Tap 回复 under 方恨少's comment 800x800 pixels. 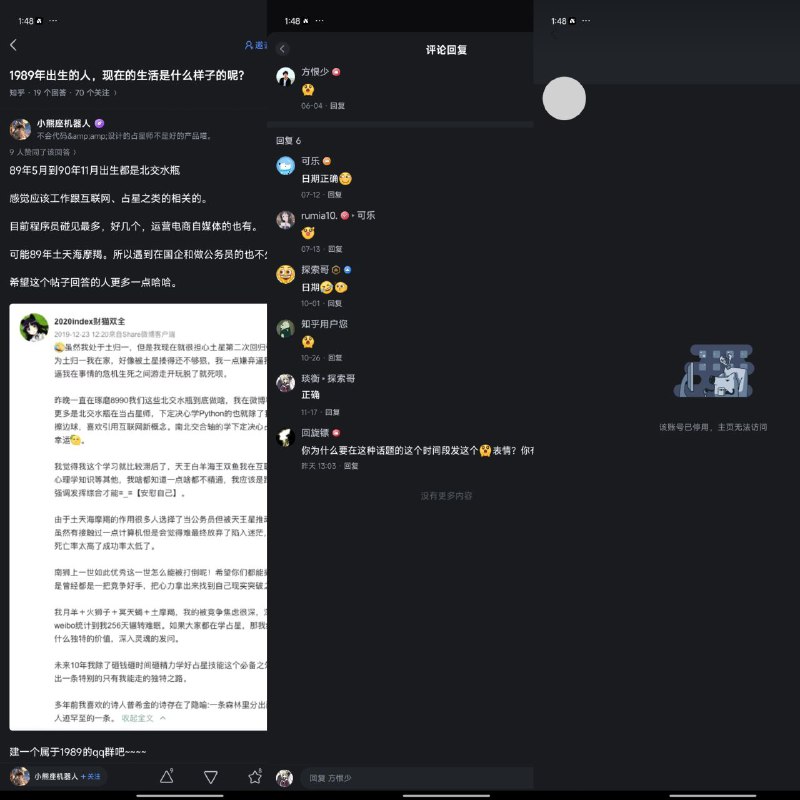[339, 105]
